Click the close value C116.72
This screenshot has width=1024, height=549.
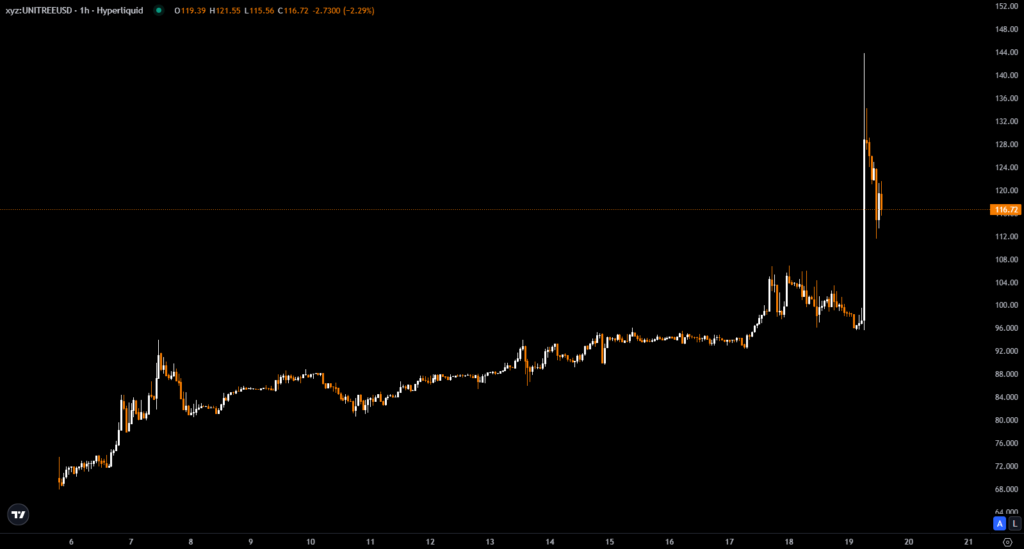click(293, 10)
